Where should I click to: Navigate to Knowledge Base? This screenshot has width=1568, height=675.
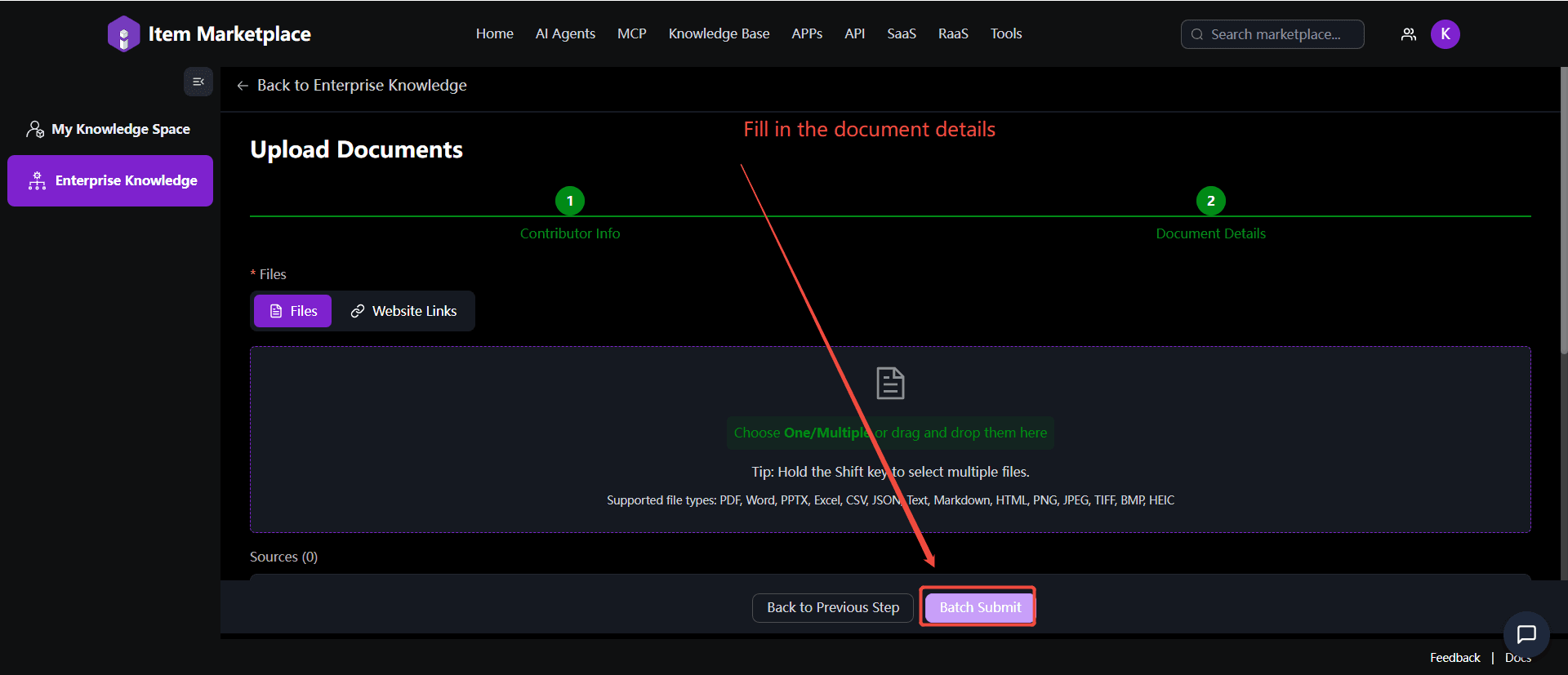coord(719,33)
